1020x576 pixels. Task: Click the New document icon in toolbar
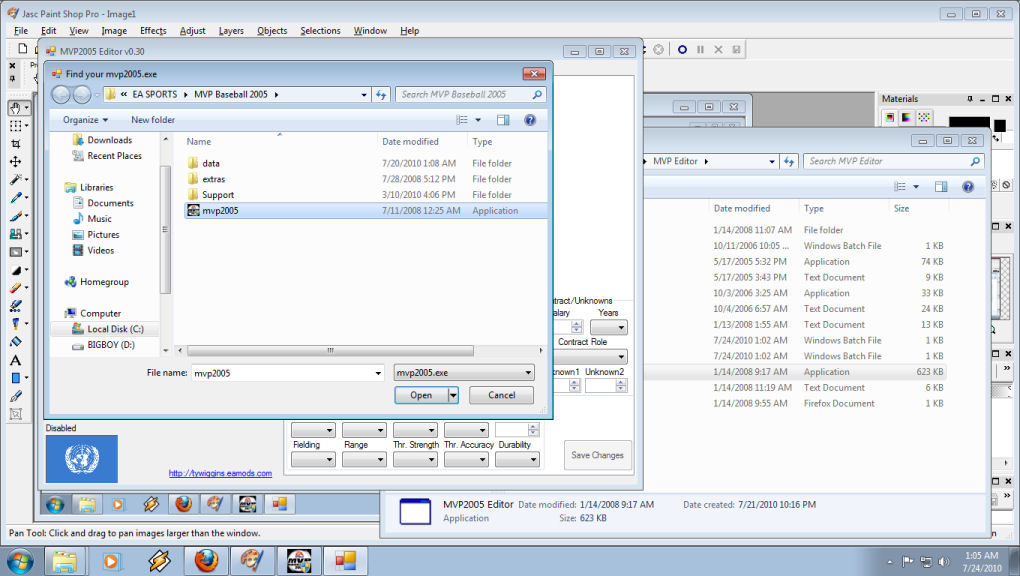pyautogui.click(x=23, y=49)
